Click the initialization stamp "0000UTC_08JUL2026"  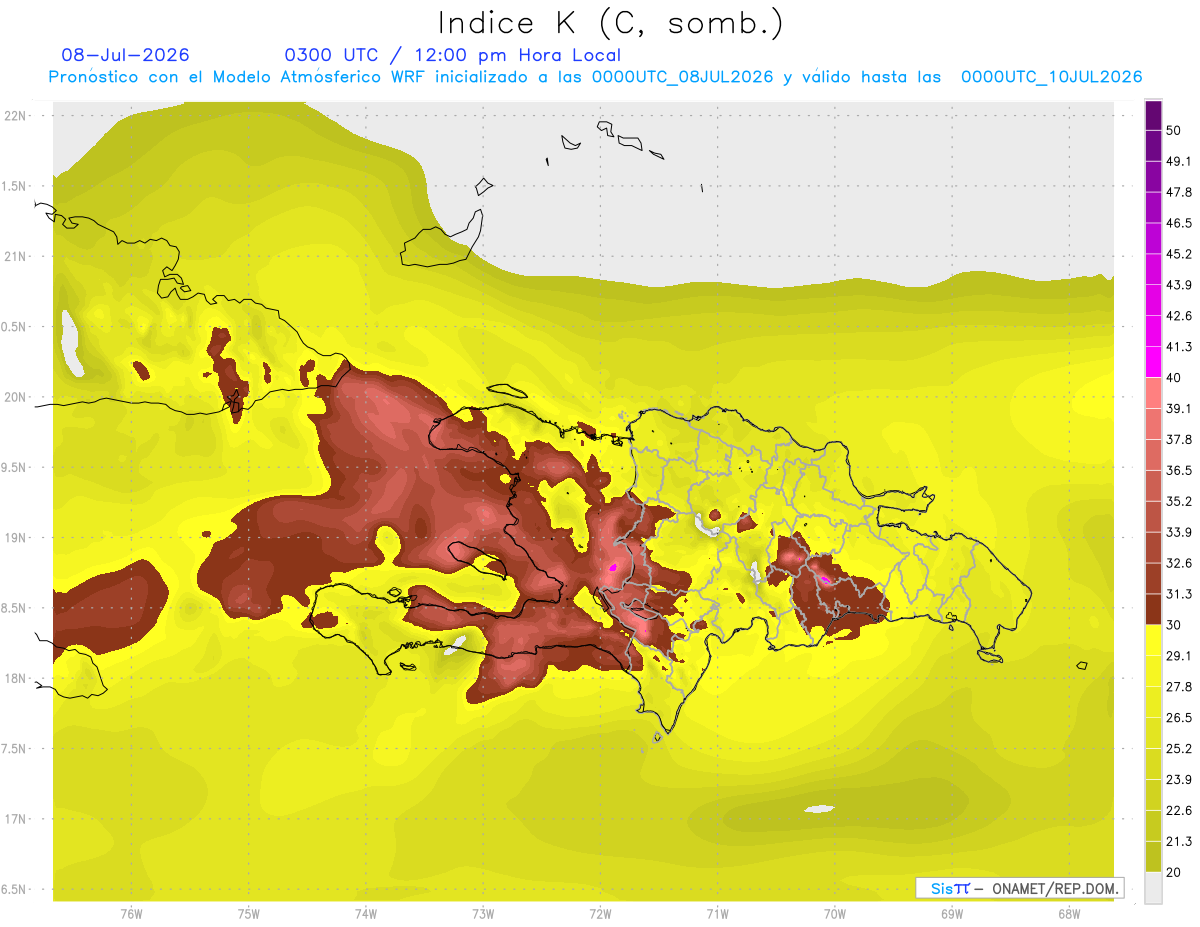point(683,77)
